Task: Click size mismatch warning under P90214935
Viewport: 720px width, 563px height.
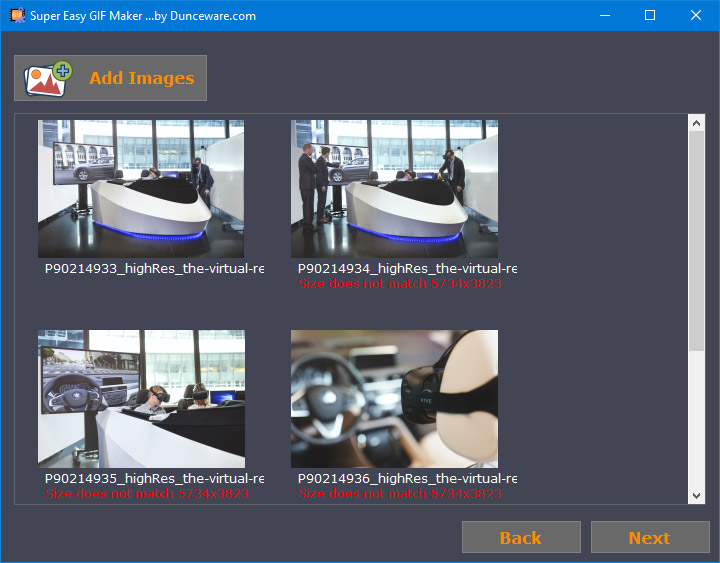Action: (146, 494)
